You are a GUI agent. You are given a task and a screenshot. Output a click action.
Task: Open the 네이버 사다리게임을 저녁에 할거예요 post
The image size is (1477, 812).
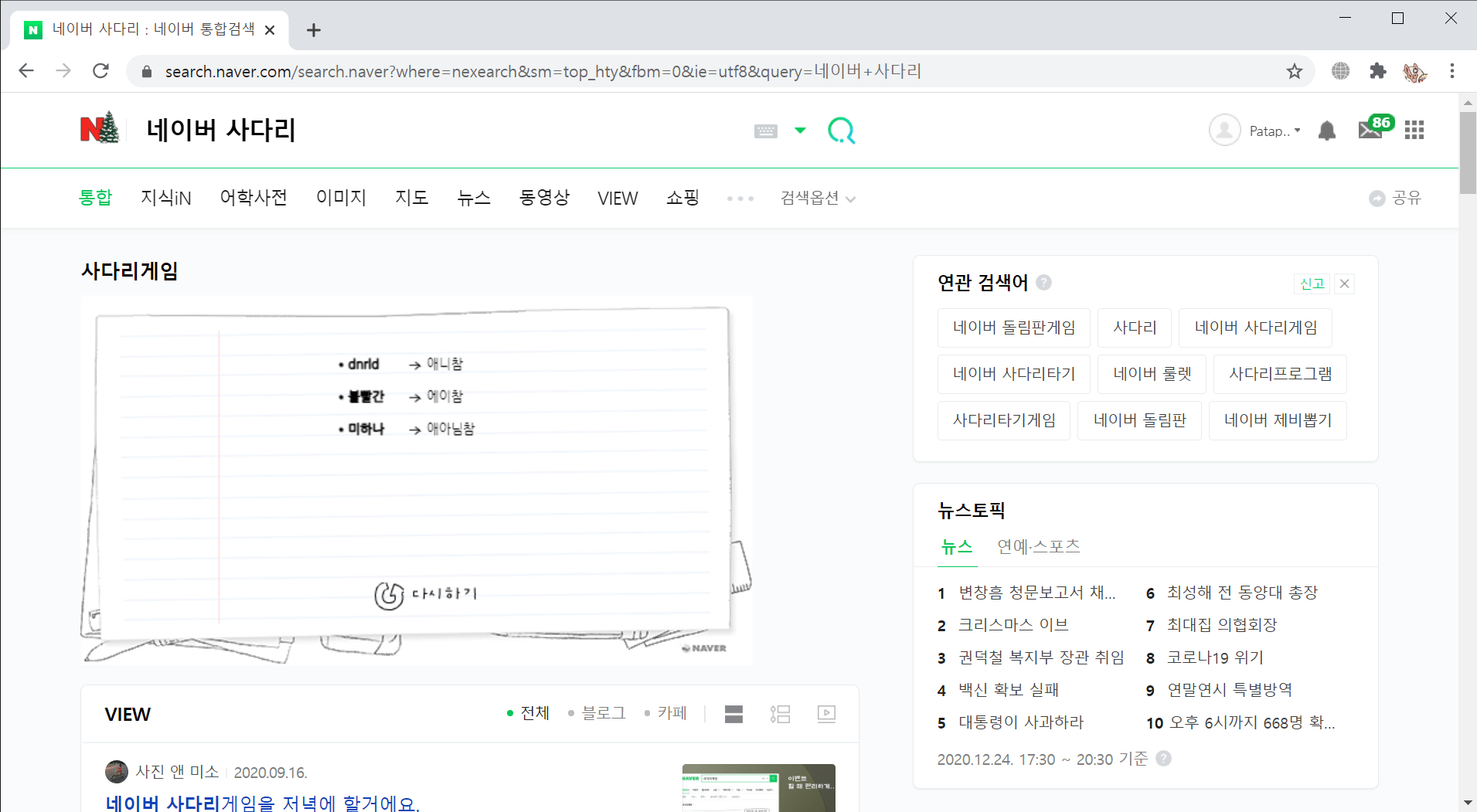tap(262, 803)
